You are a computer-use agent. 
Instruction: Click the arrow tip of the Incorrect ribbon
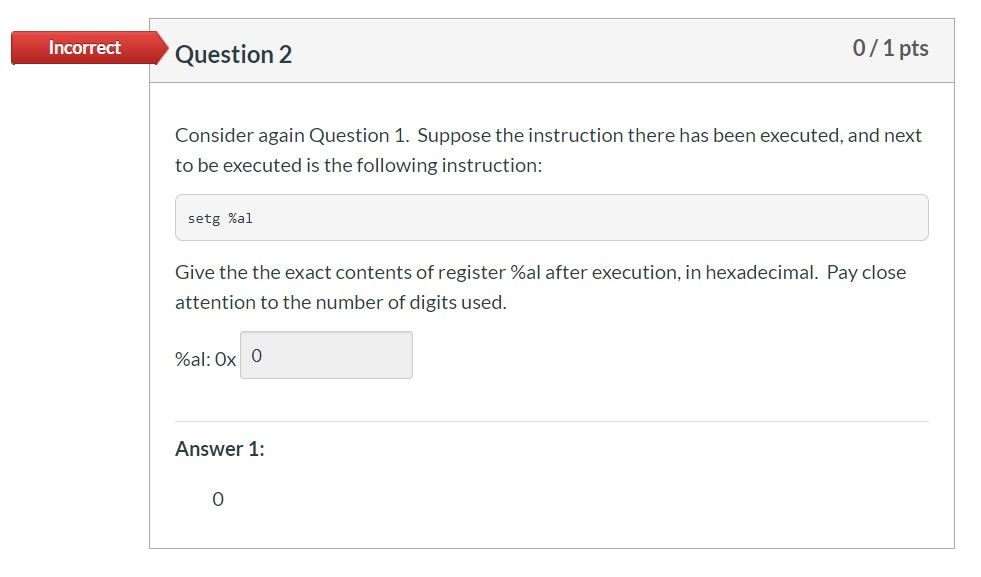tap(163, 47)
